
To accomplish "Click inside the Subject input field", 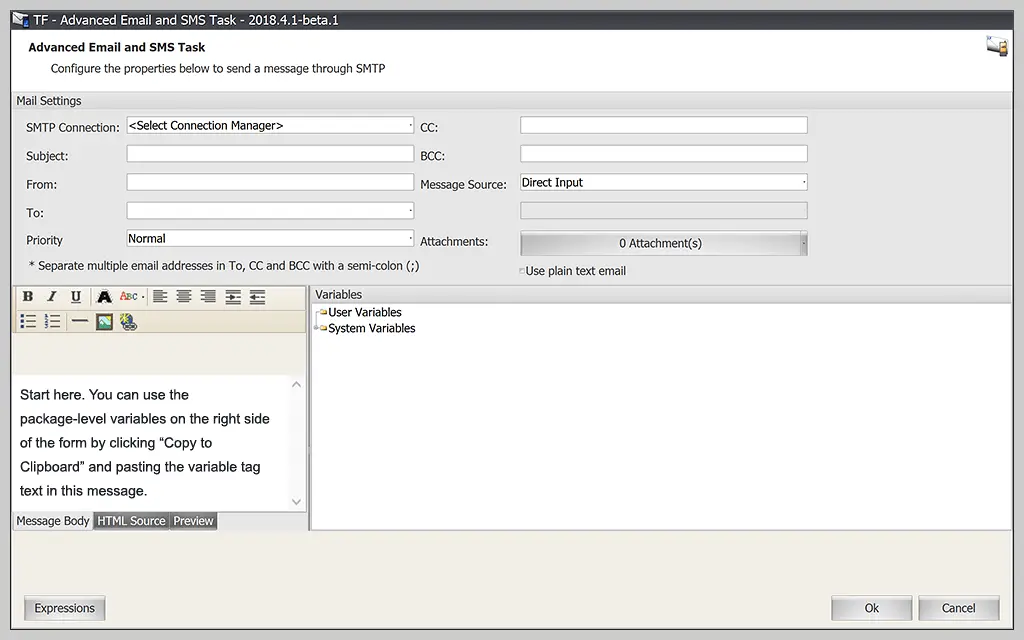I will (270, 153).
